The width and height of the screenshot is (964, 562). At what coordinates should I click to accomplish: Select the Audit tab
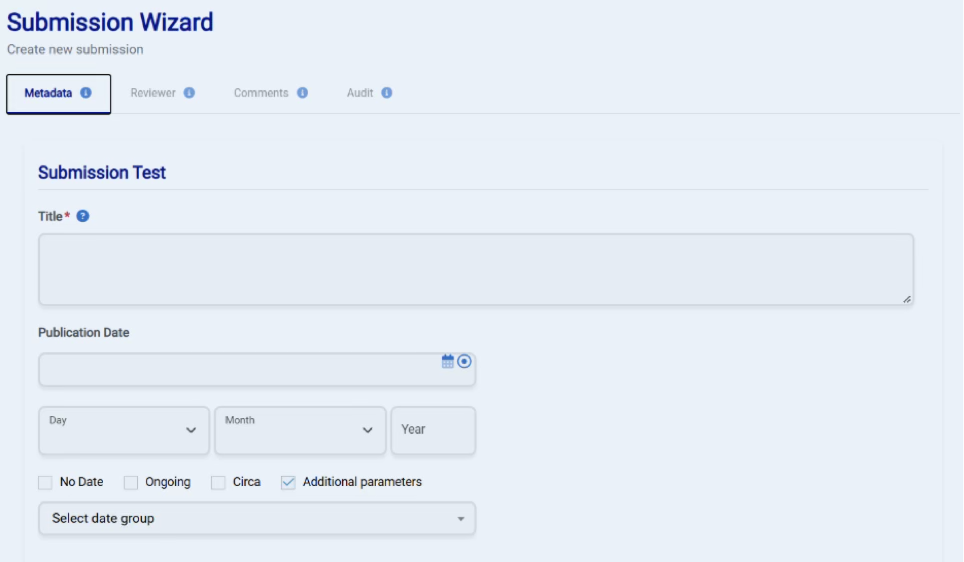point(369,93)
